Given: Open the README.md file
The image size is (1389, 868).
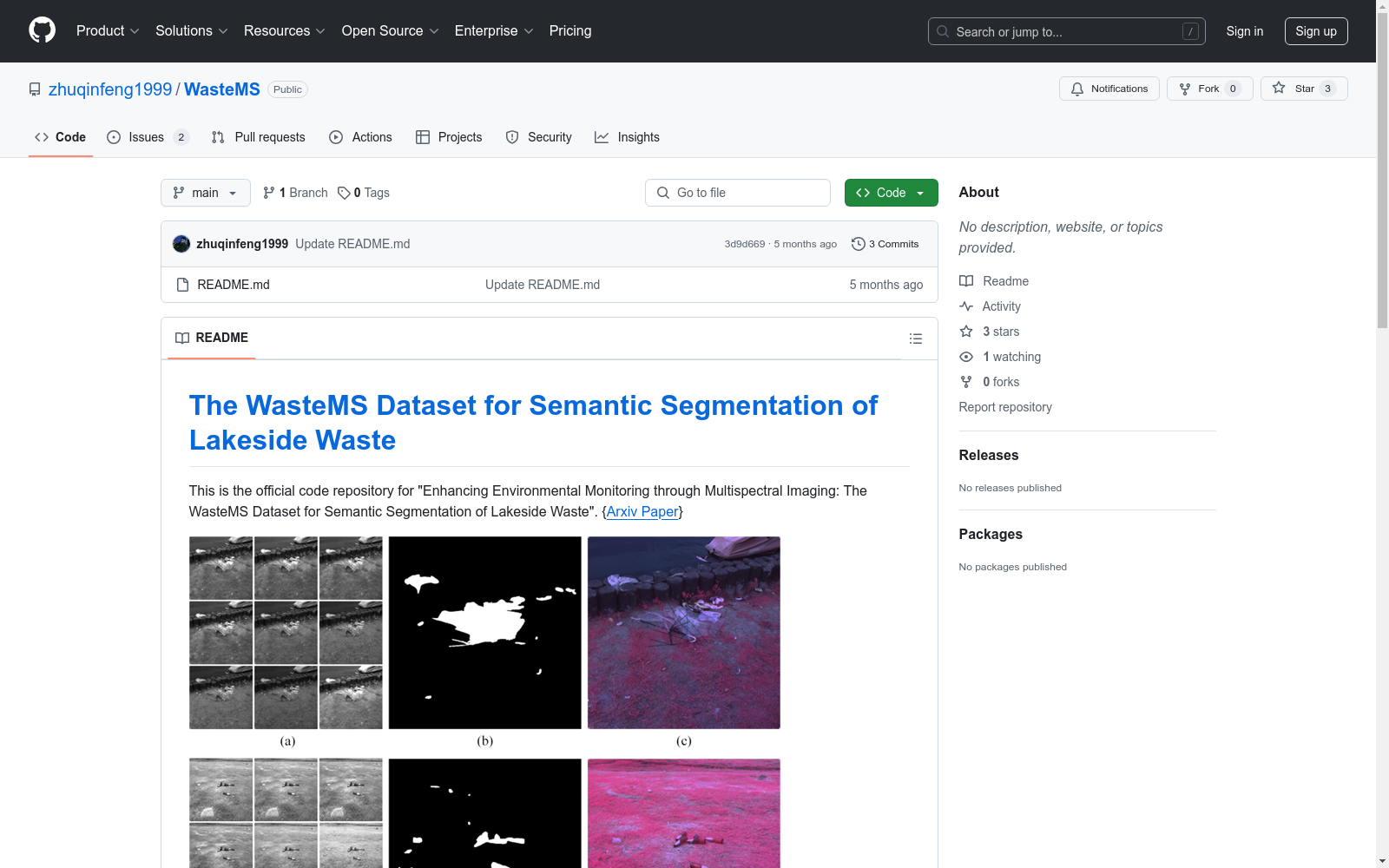Looking at the screenshot, I should [234, 285].
